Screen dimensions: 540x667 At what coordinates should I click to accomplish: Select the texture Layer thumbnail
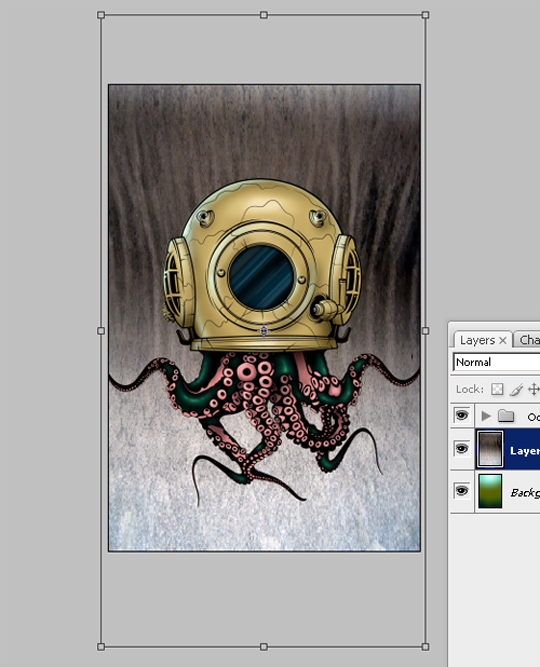(490, 449)
